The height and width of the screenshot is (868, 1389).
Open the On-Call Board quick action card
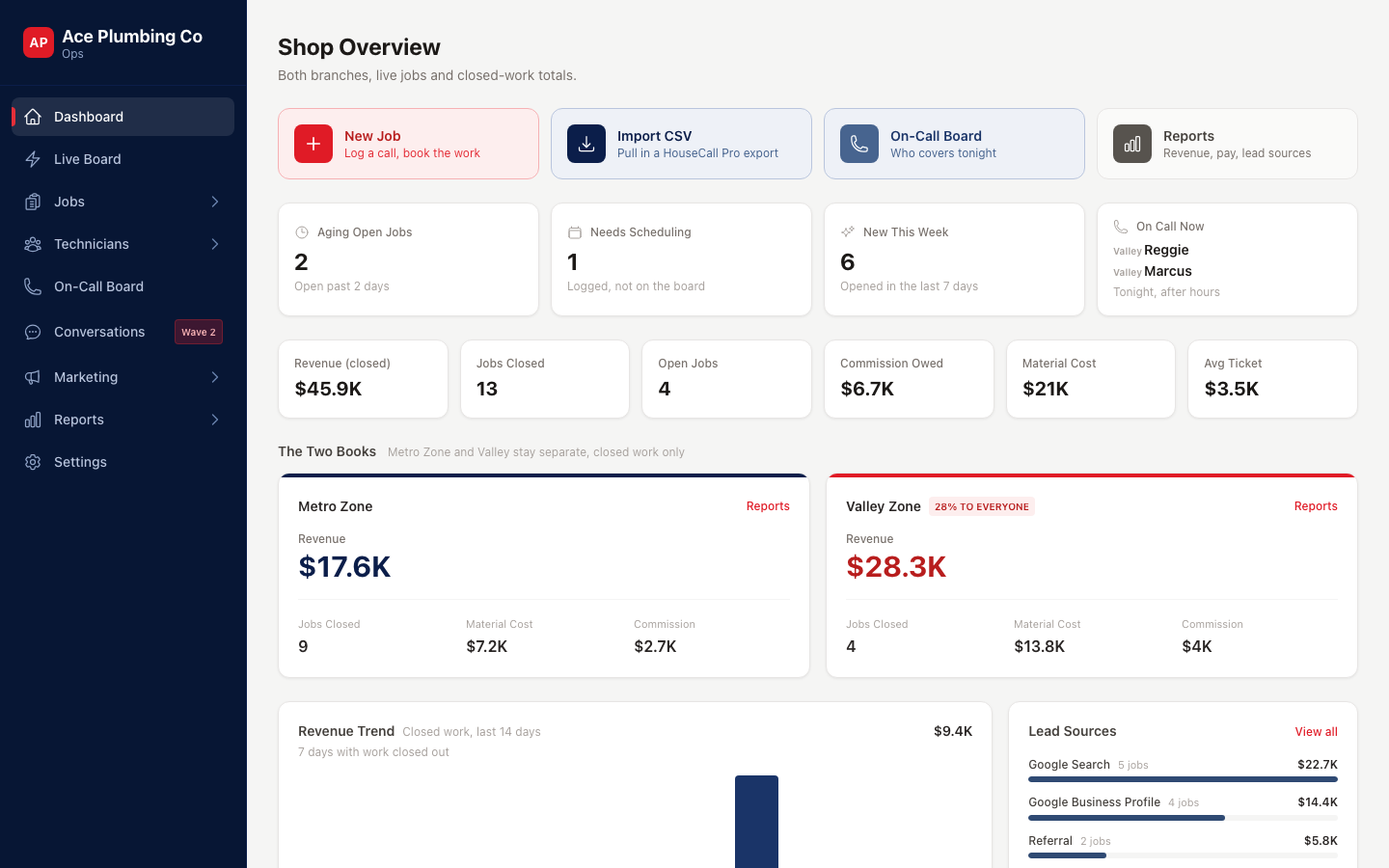(x=954, y=144)
